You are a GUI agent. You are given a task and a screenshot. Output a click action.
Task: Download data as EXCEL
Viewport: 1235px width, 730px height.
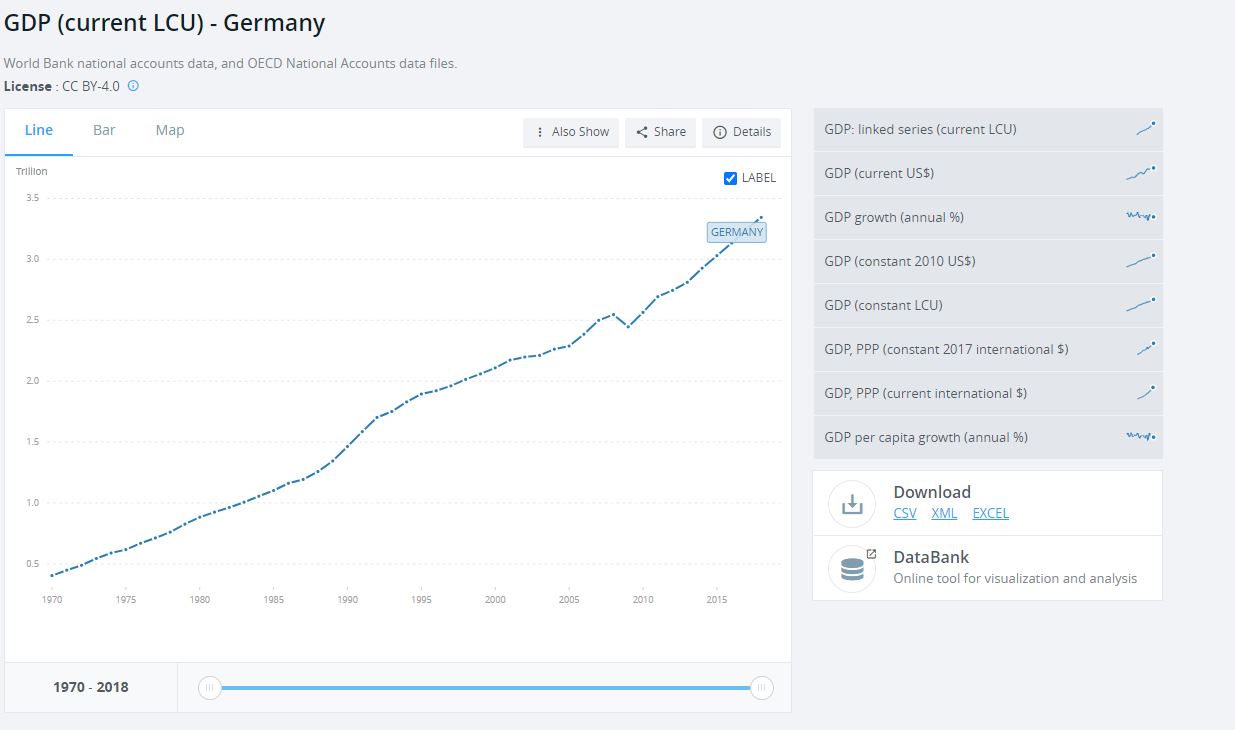click(x=990, y=513)
